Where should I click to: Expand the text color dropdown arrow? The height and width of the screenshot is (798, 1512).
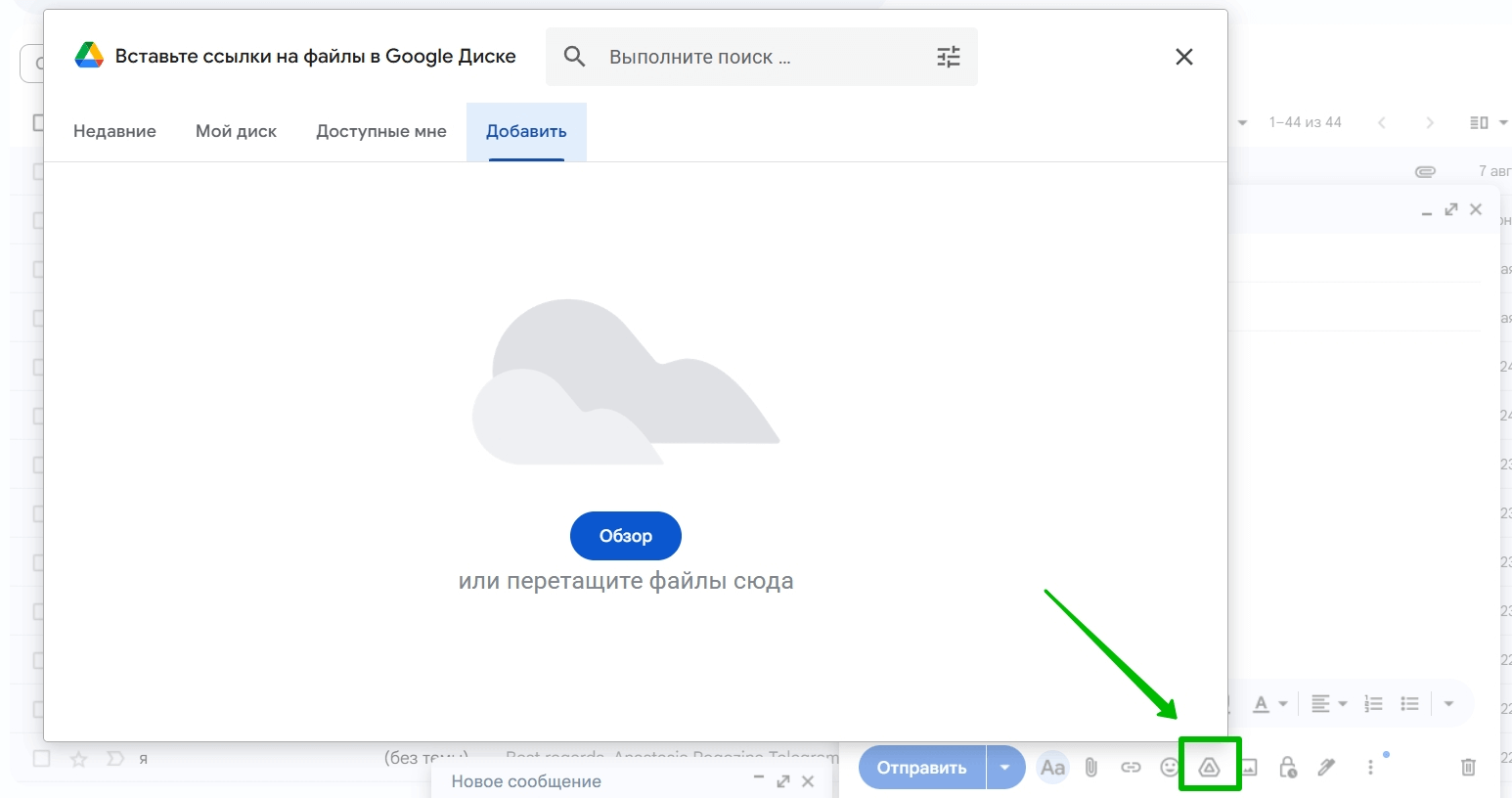pos(1282,704)
